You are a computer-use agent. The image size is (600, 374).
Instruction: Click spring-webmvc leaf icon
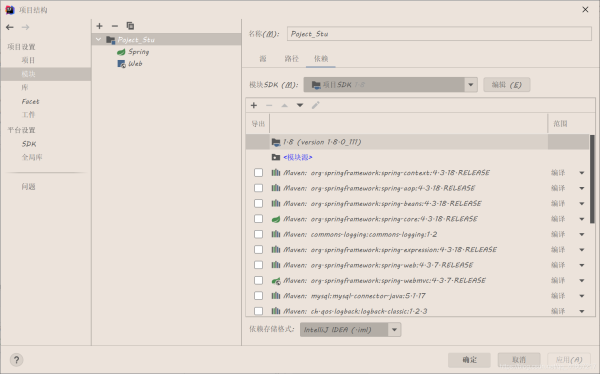coord(276,281)
